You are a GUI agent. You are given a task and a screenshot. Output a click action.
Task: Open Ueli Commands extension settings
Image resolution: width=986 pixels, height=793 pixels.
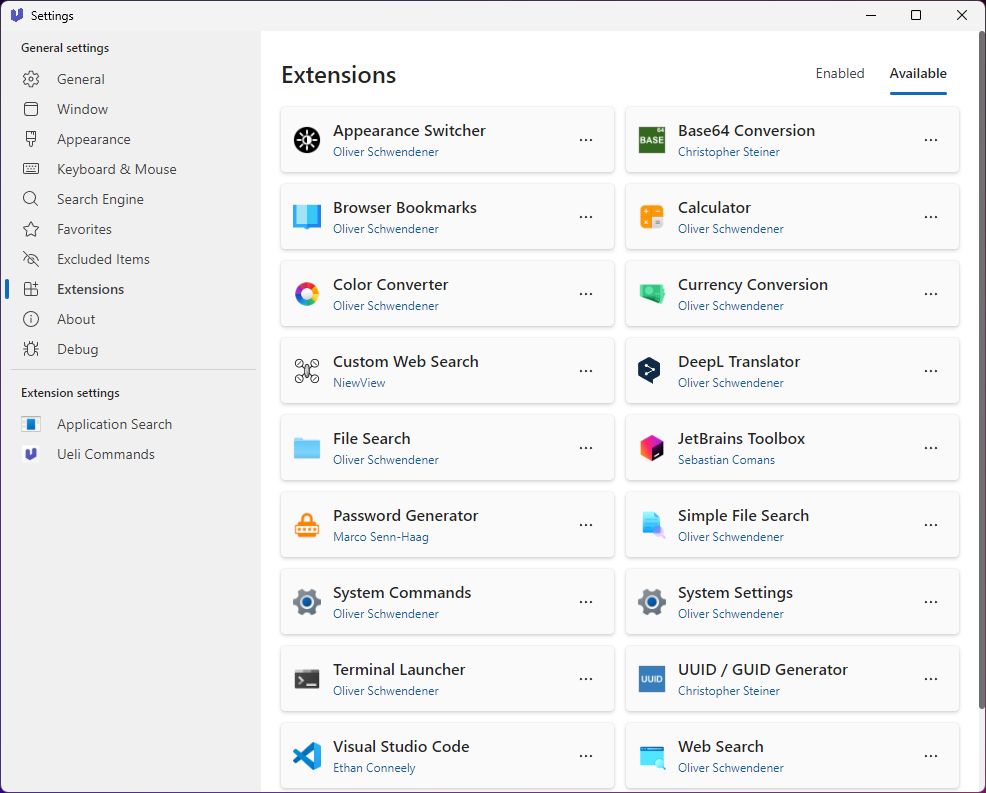105,454
